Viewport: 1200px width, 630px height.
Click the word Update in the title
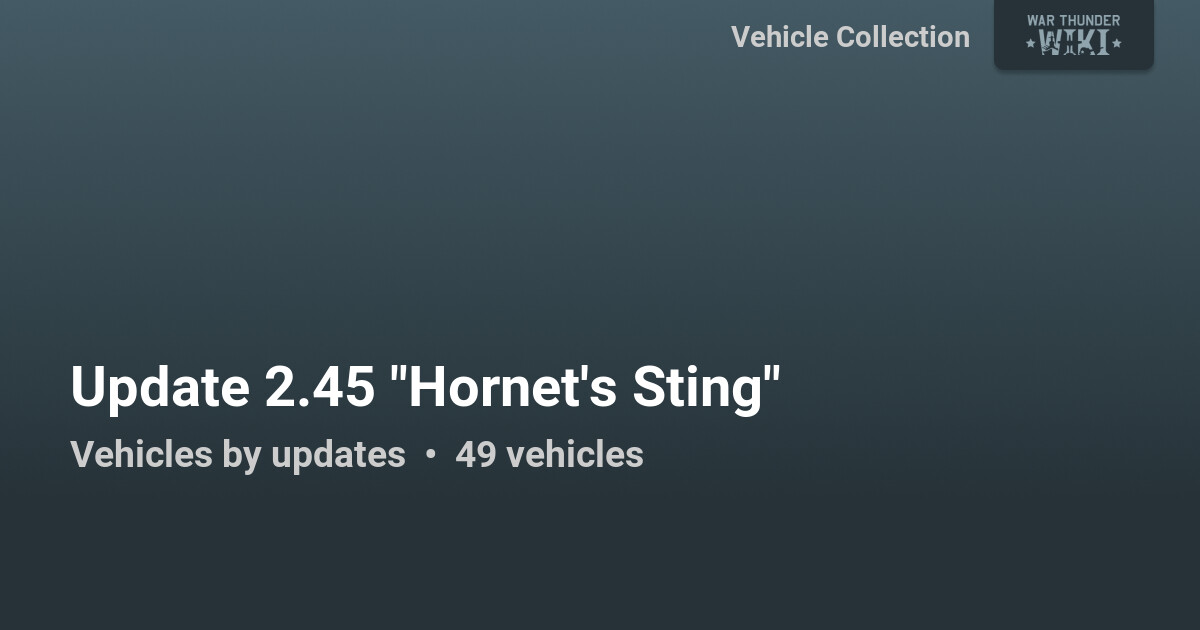[159, 386]
